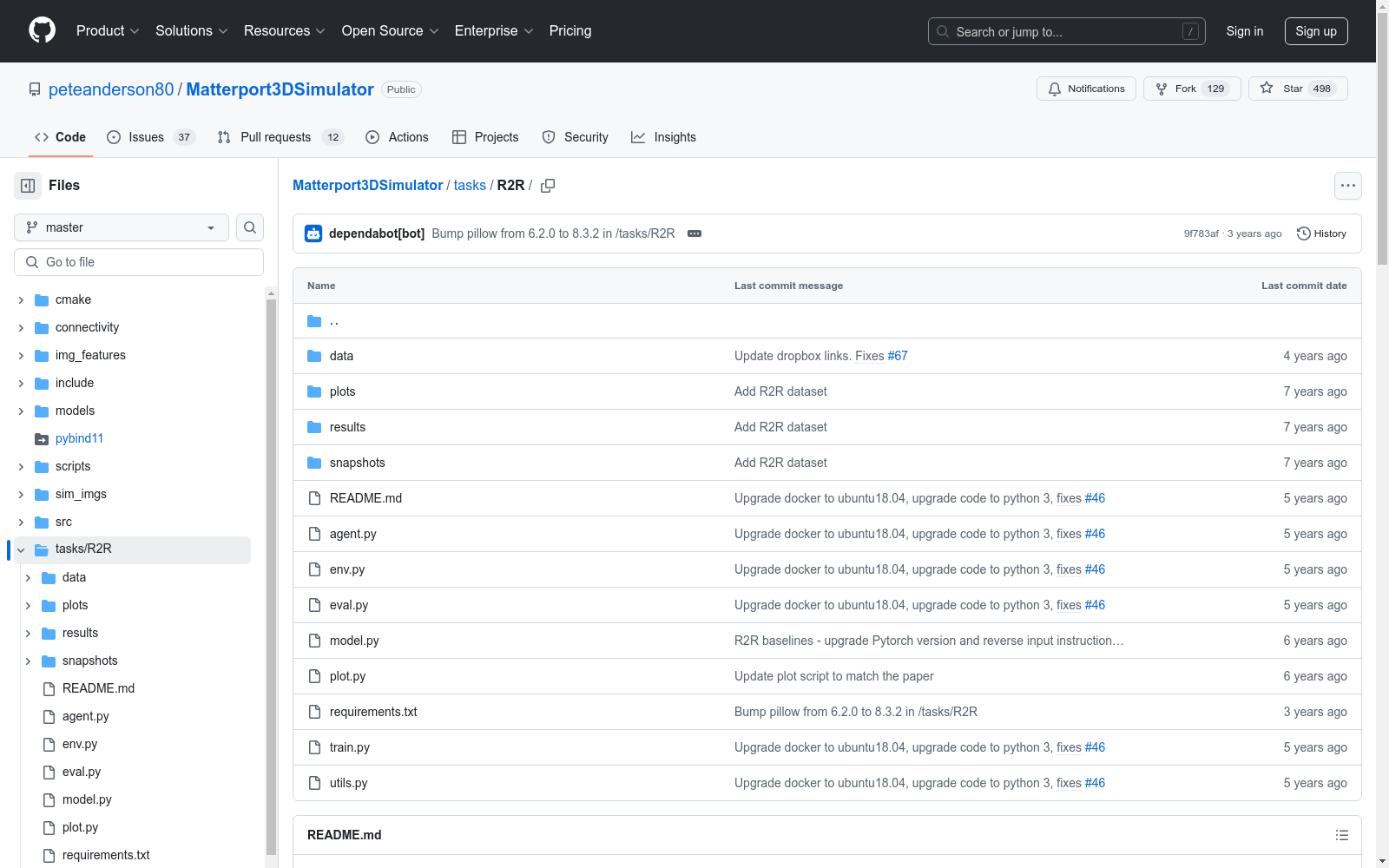
Task: Open the master branch selector
Action: pos(122,227)
